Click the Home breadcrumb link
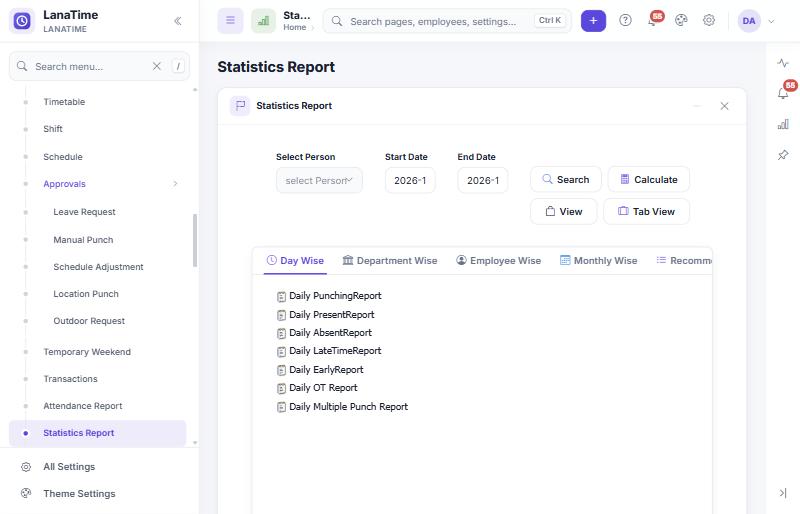 pos(295,28)
